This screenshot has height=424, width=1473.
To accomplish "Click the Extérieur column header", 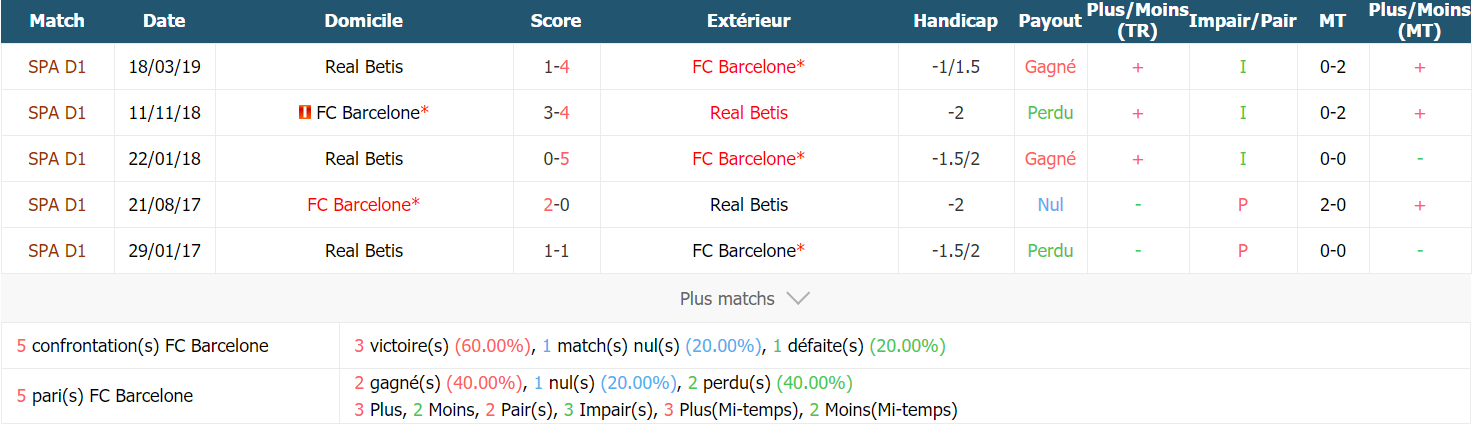I will [749, 21].
